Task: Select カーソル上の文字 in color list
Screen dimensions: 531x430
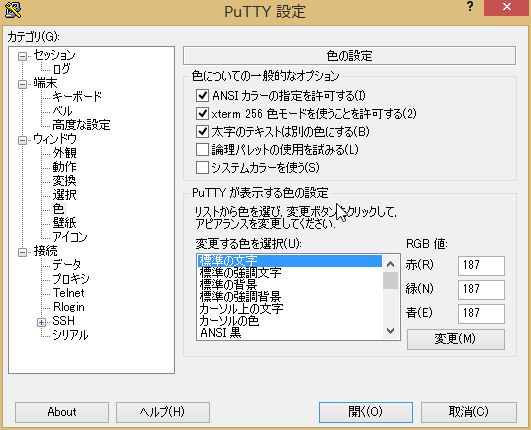Action: (x=290, y=308)
